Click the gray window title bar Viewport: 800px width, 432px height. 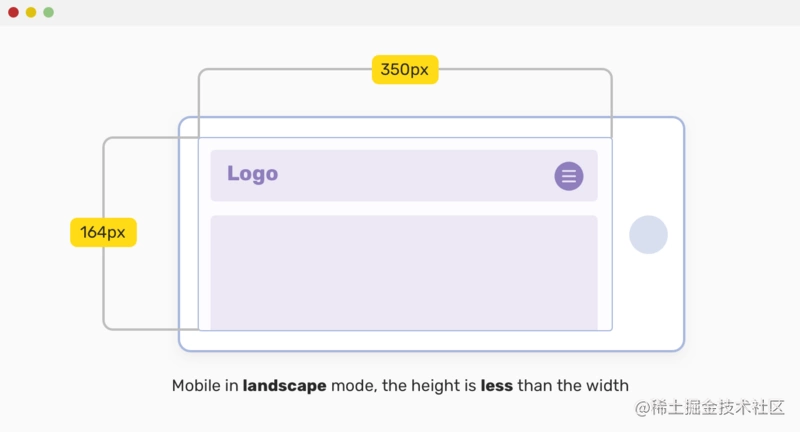tap(400, 12)
